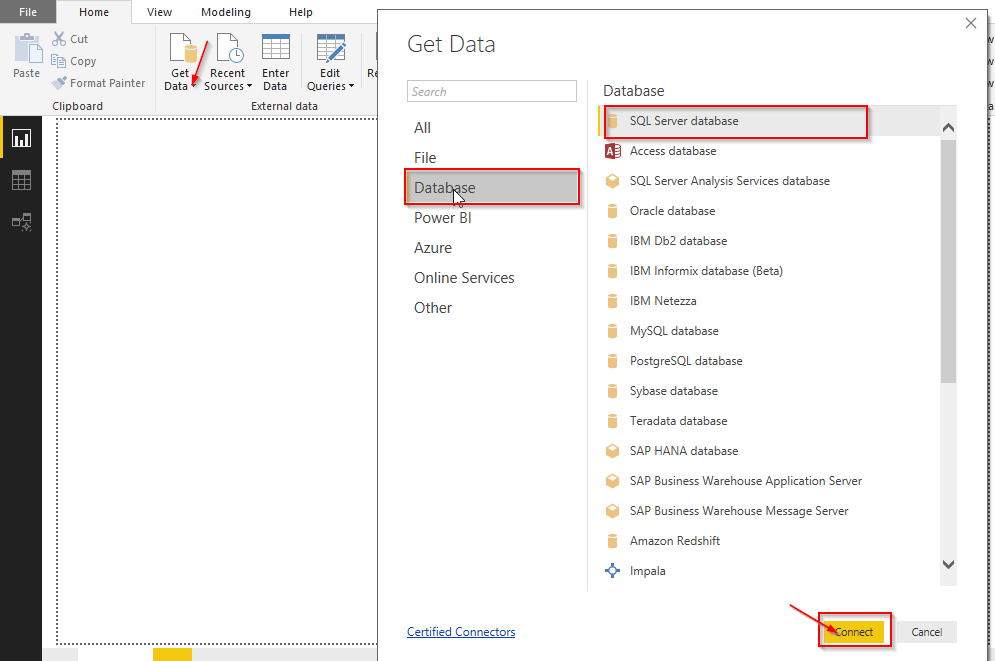Click the SAP HANA cube icon
The width and height of the screenshot is (995, 661).
click(612, 451)
